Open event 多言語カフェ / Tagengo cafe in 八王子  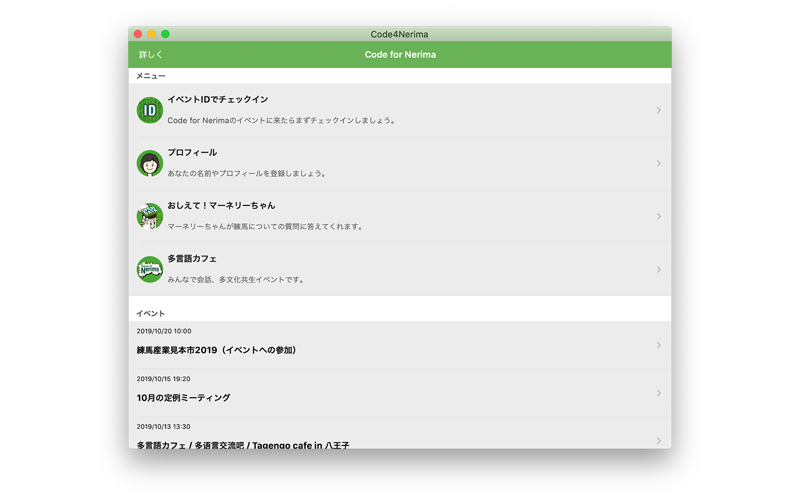[243, 445]
